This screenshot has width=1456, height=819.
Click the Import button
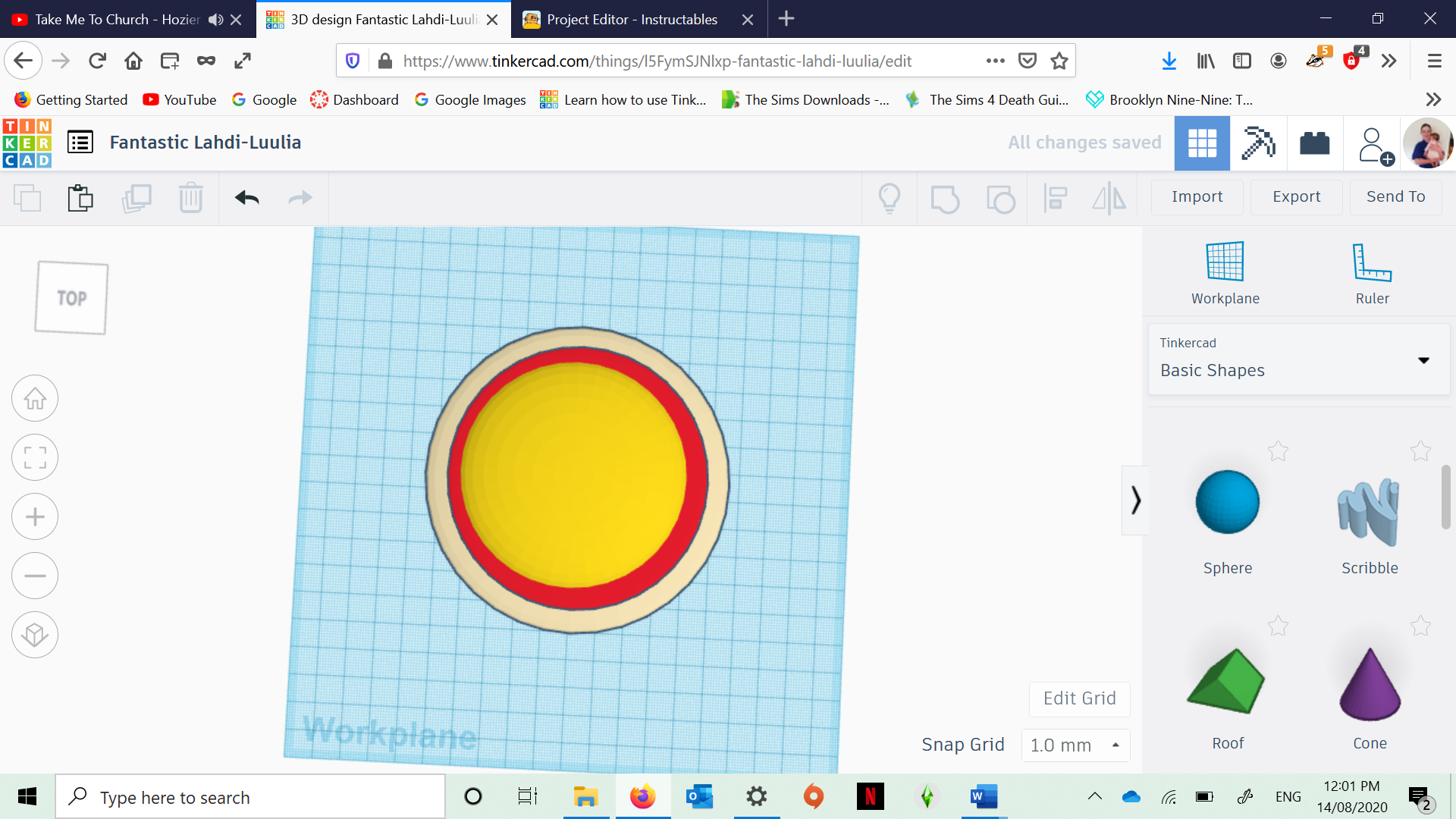coord(1197,197)
